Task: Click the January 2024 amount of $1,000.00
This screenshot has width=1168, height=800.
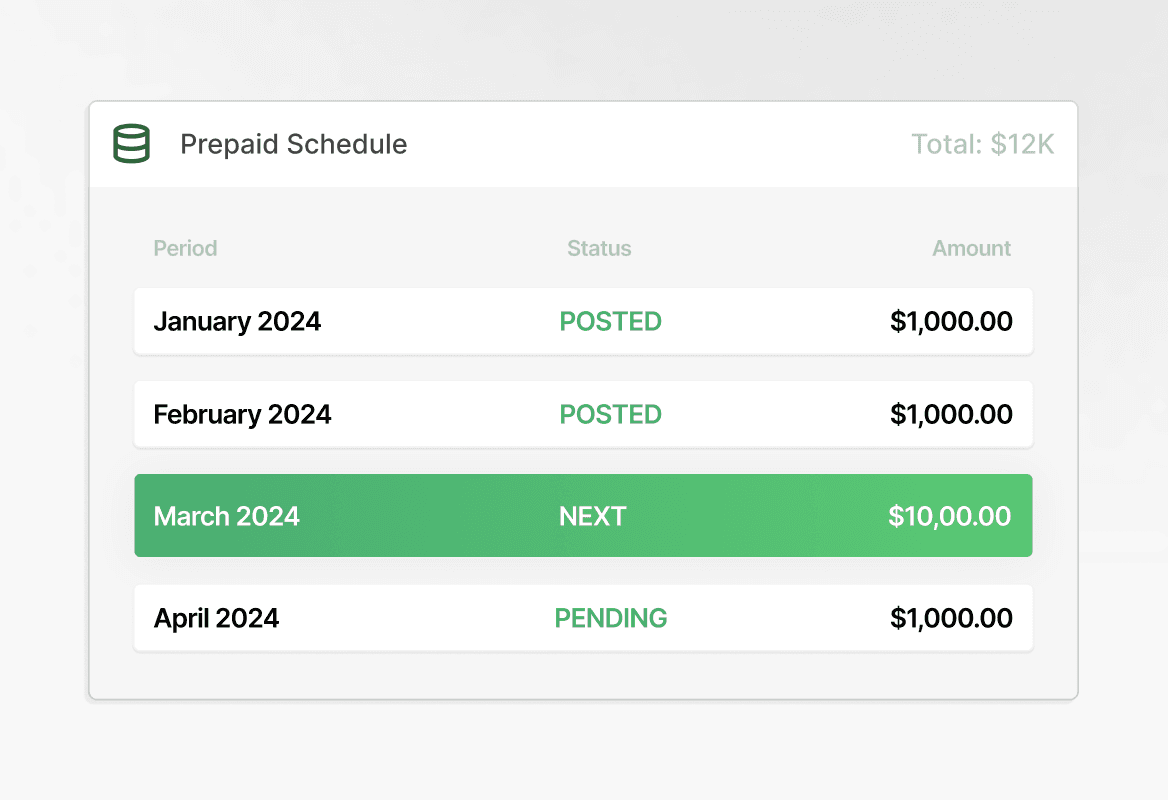Action: [950, 321]
